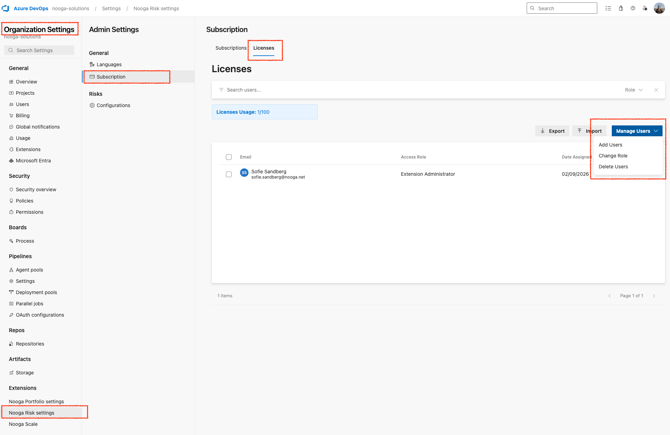The height and width of the screenshot is (435, 670).
Task: Open Usage settings page
Action: 23,138
